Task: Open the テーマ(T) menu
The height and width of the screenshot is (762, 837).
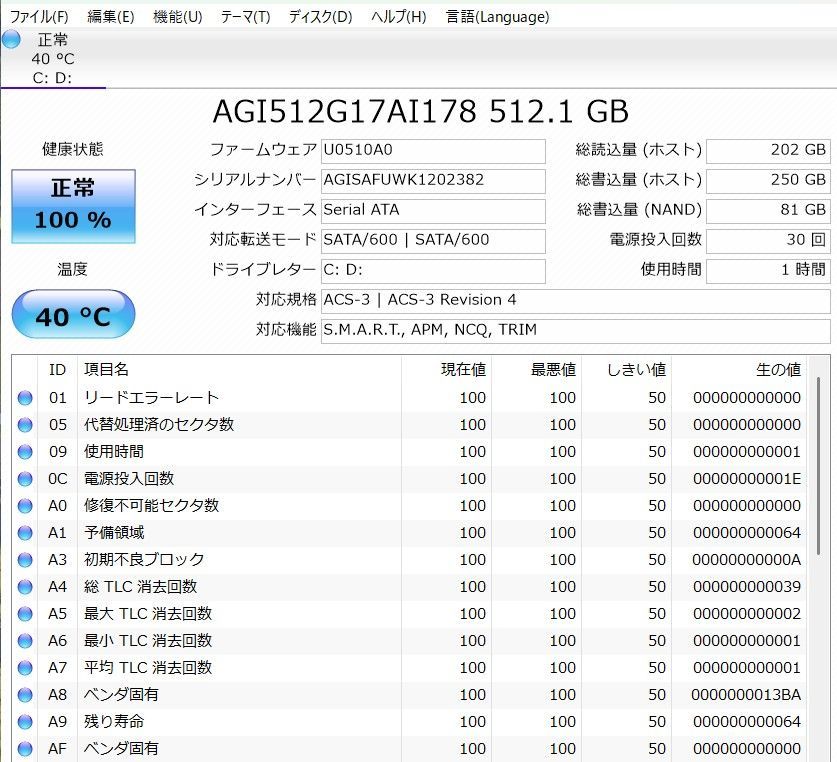Action: tap(246, 17)
